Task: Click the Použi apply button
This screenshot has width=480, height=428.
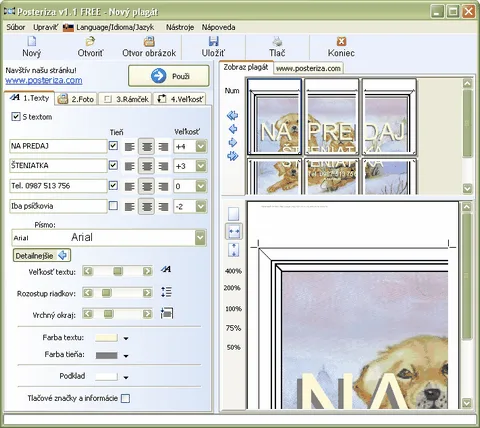Action: [169, 76]
